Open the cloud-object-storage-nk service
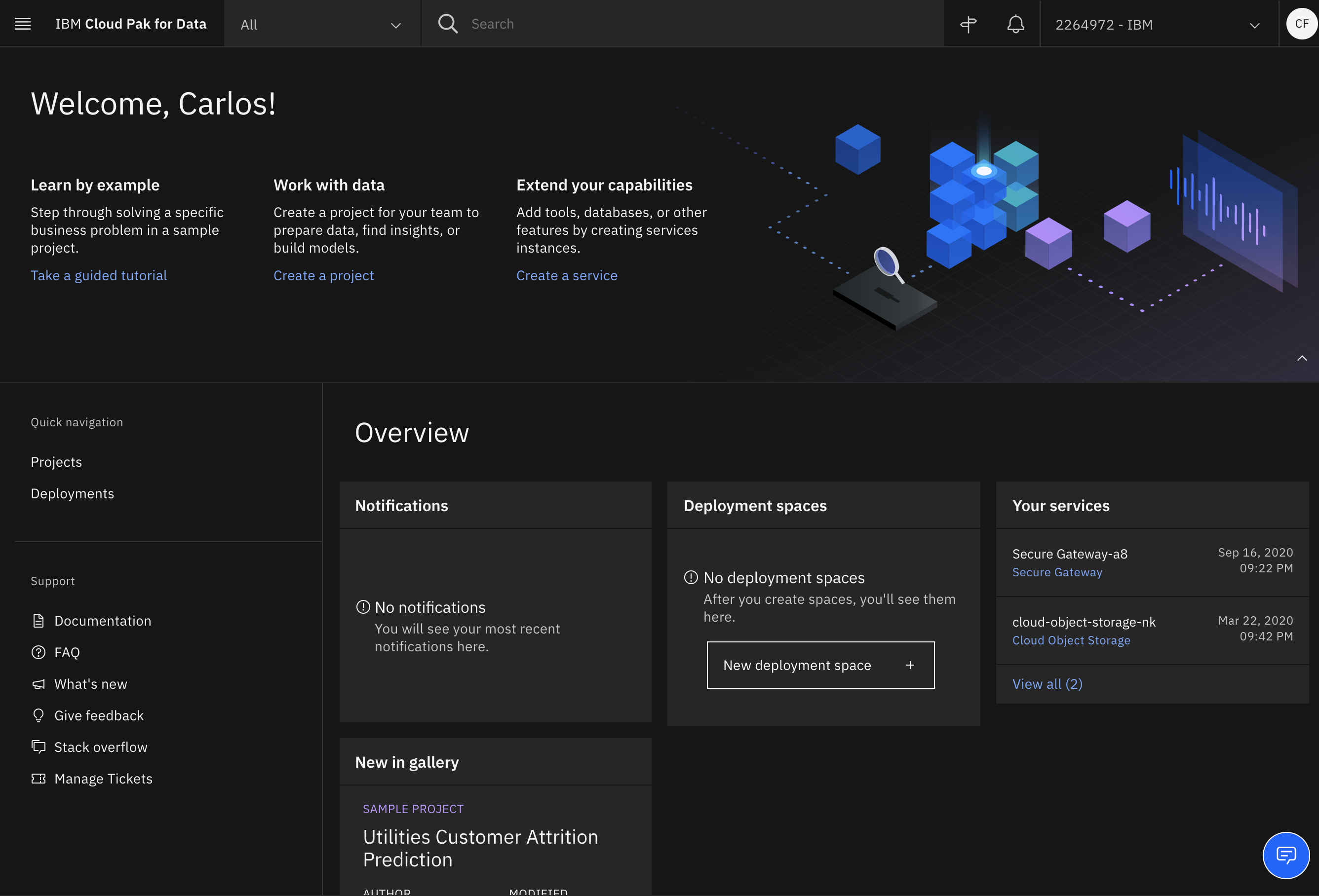The height and width of the screenshot is (896, 1319). (1084, 622)
